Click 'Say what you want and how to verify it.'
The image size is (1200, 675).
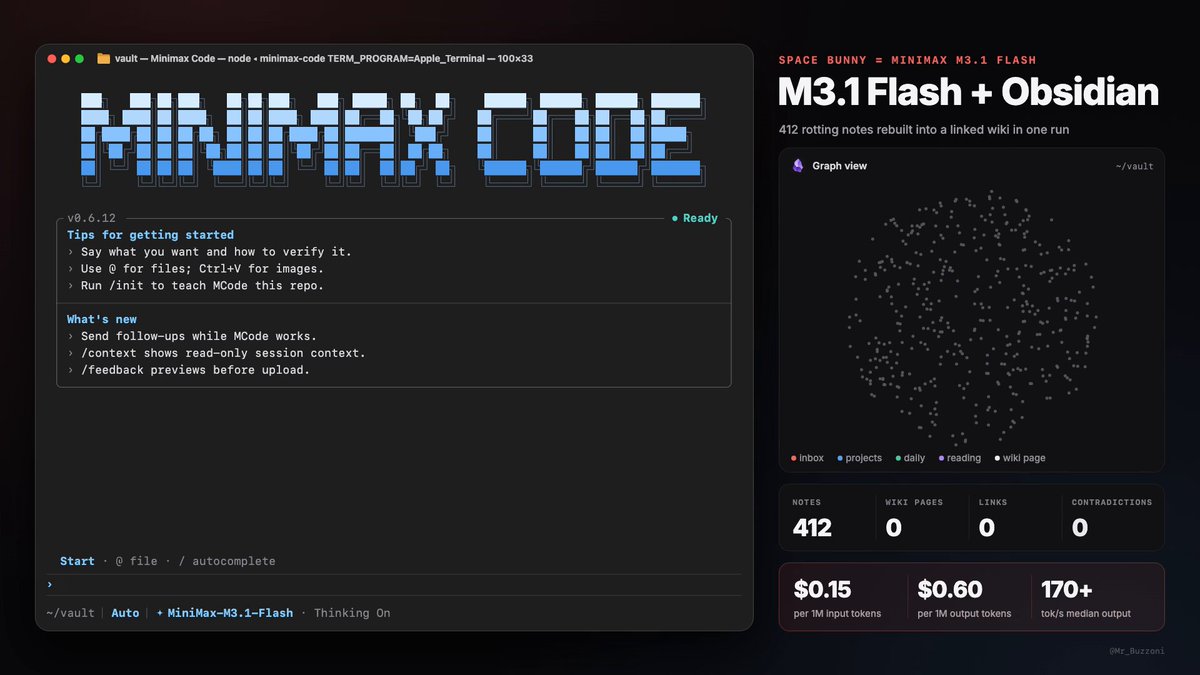coord(216,252)
